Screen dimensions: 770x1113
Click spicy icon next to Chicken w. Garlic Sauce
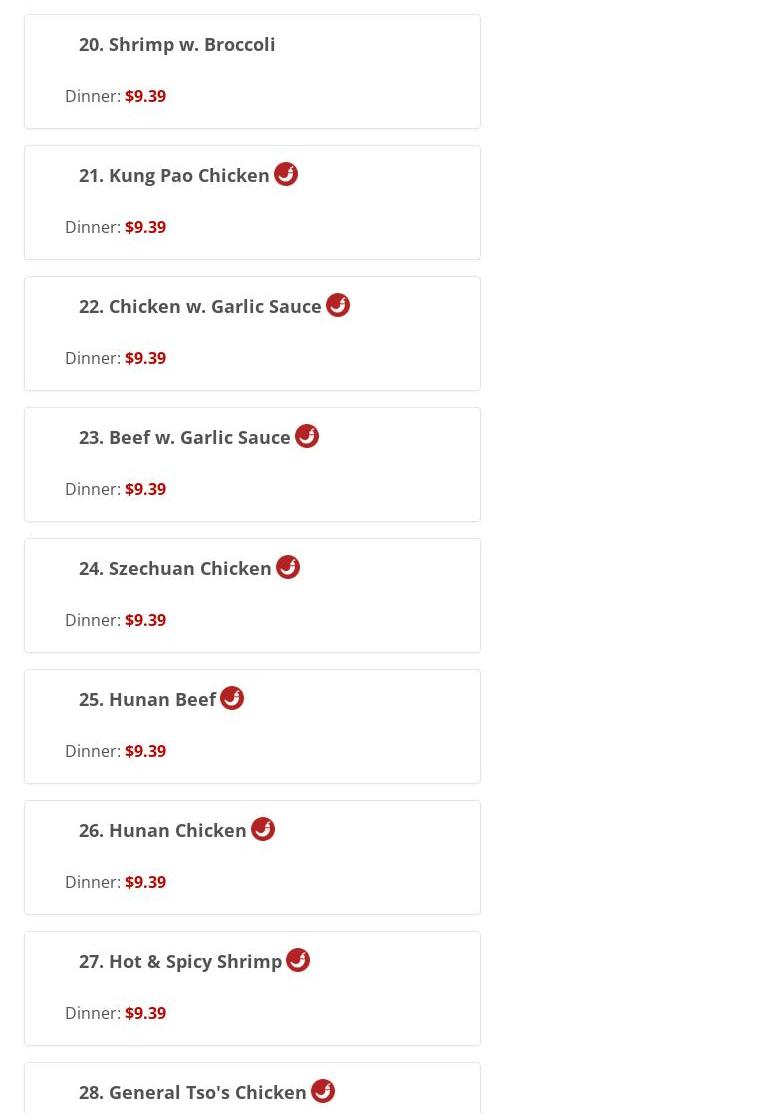point(338,305)
